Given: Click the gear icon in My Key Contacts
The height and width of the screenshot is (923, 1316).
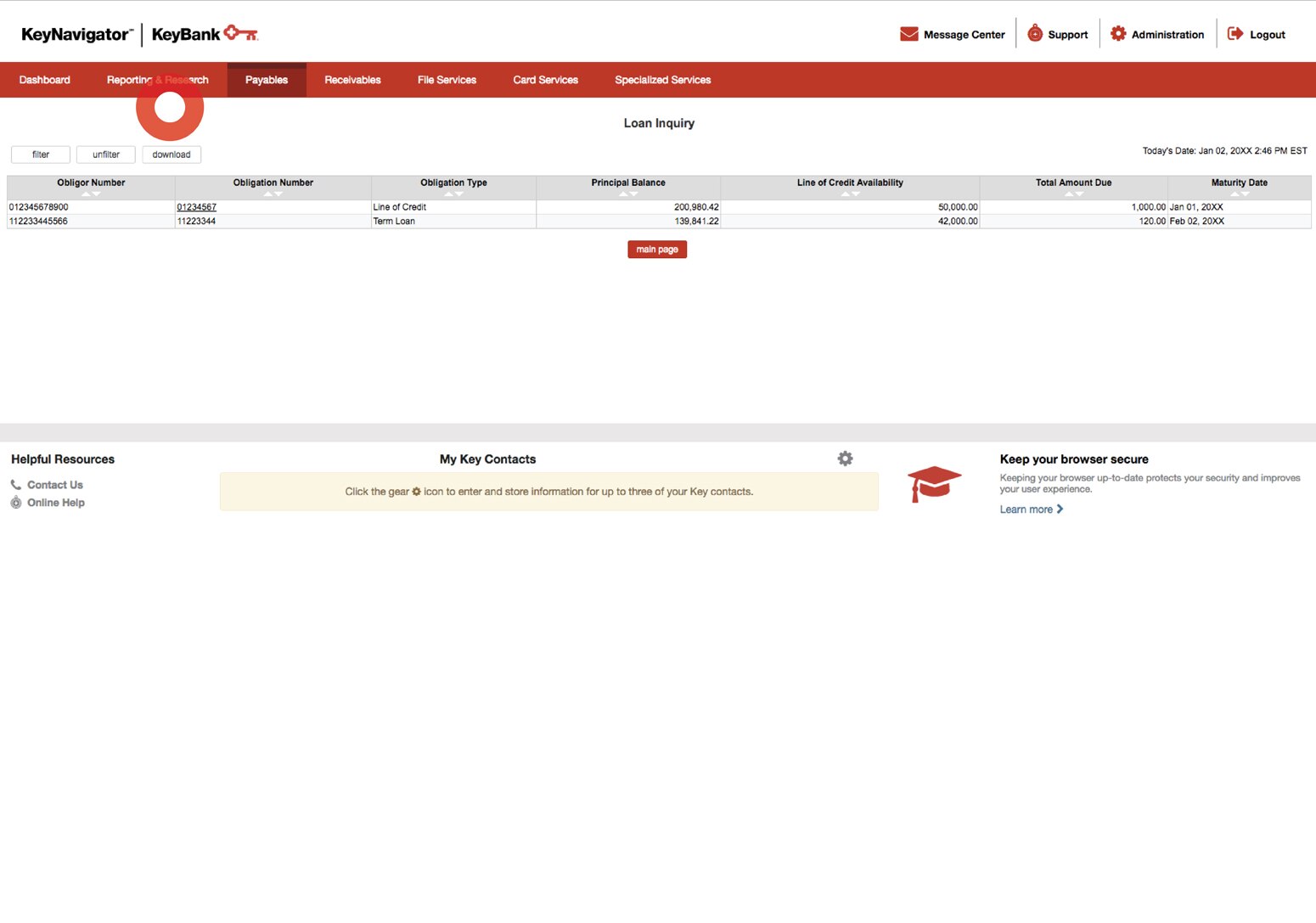Looking at the screenshot, I should pyautogui.click(x=845, y=459).
